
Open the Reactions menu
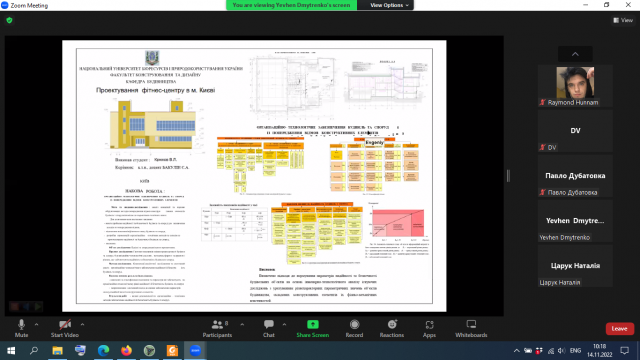392,328
